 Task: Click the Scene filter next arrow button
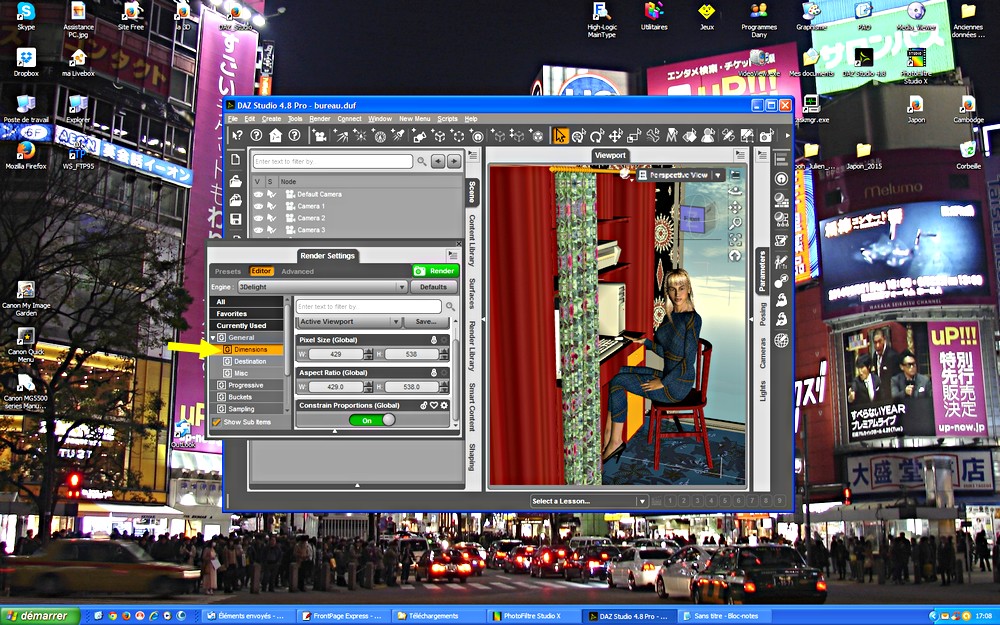click(453, 161)
